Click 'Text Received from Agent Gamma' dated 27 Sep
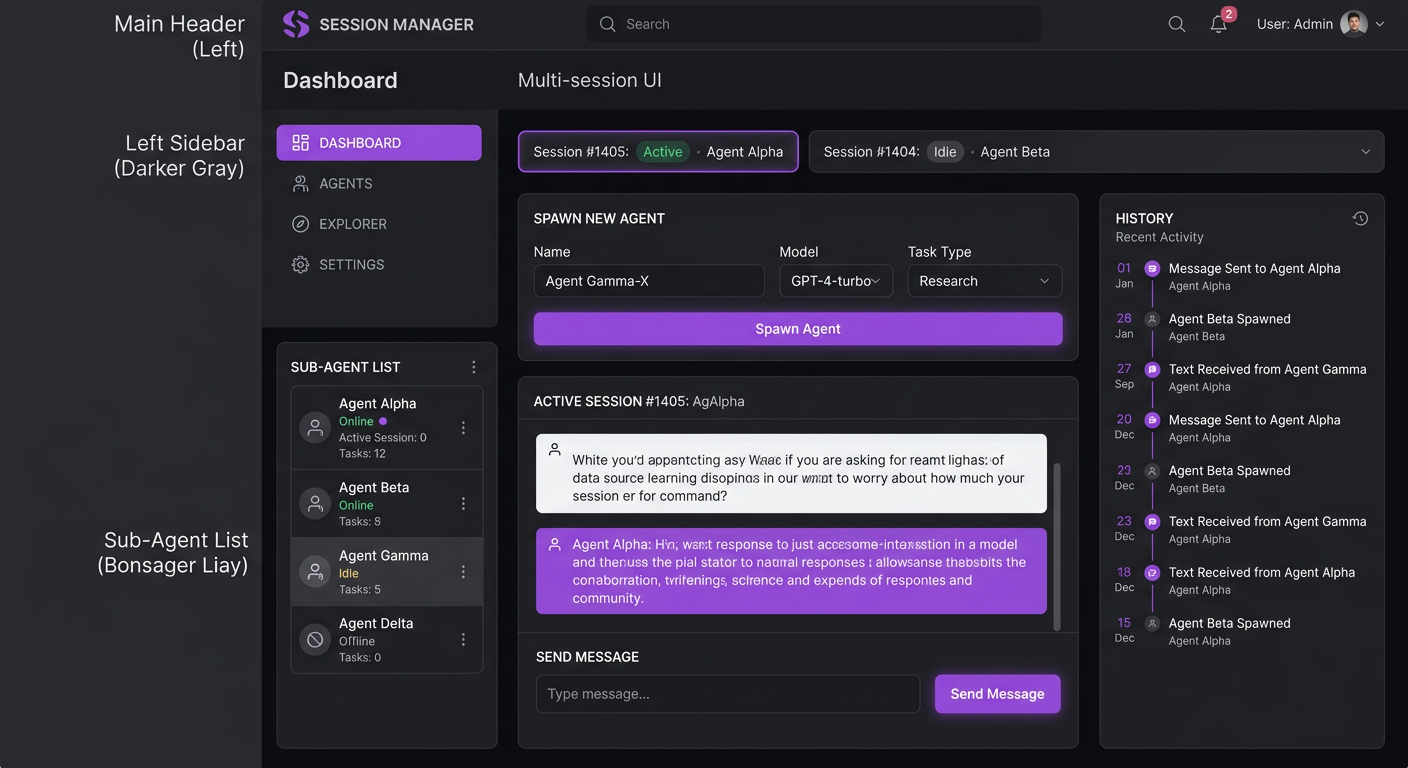This screenshot has width=1408, height=768. pos(1267,369)
